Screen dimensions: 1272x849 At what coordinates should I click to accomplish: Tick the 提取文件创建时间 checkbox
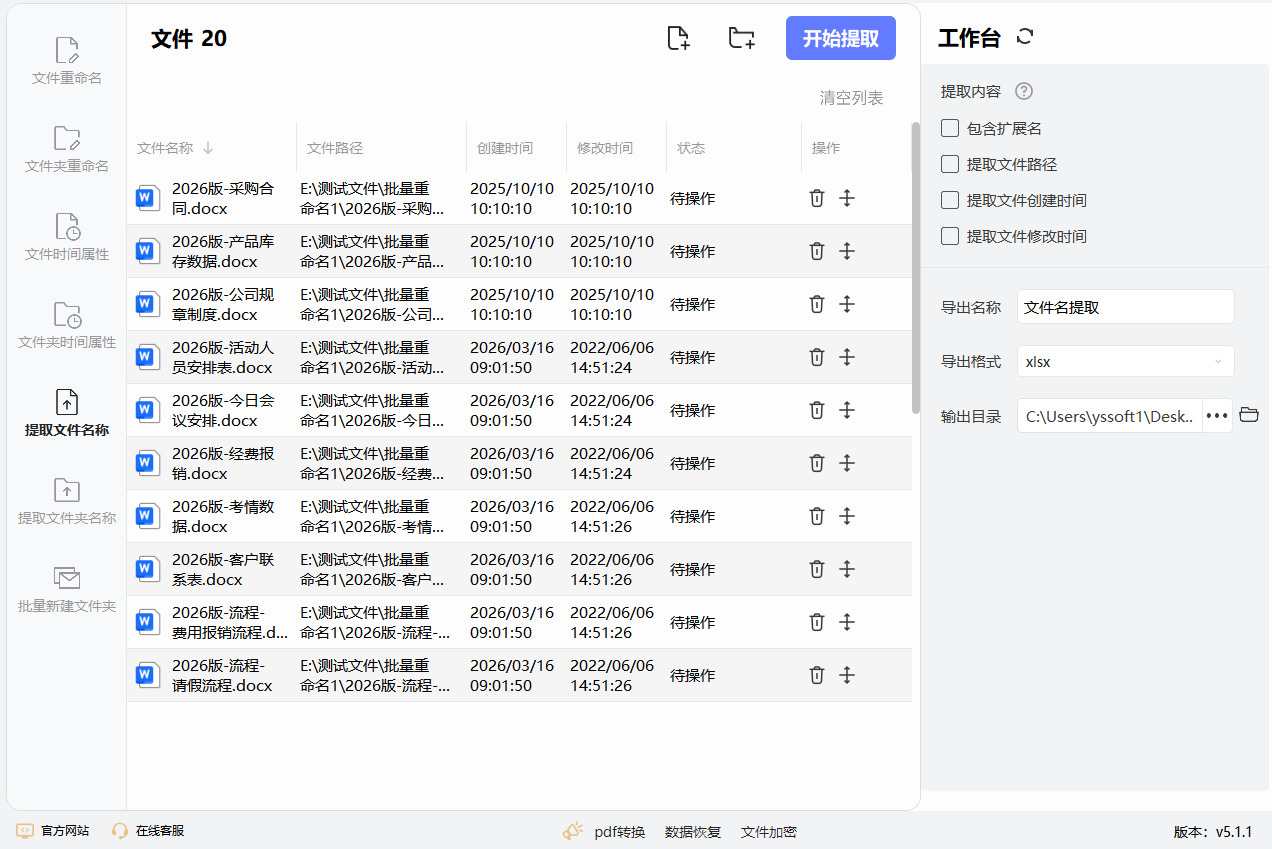pos(950,201)
